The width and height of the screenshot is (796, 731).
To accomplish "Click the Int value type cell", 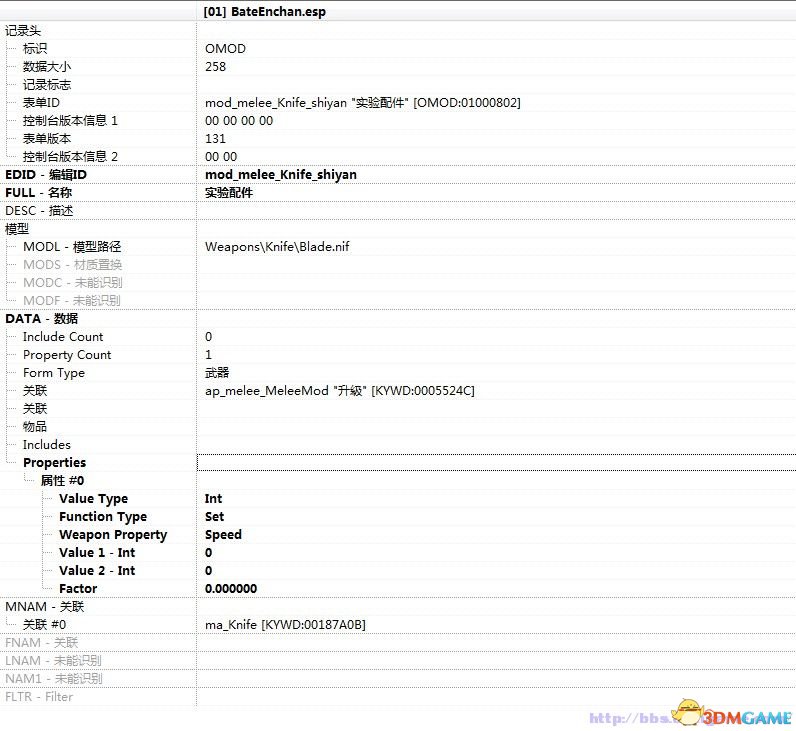I will tap(213, 499).
